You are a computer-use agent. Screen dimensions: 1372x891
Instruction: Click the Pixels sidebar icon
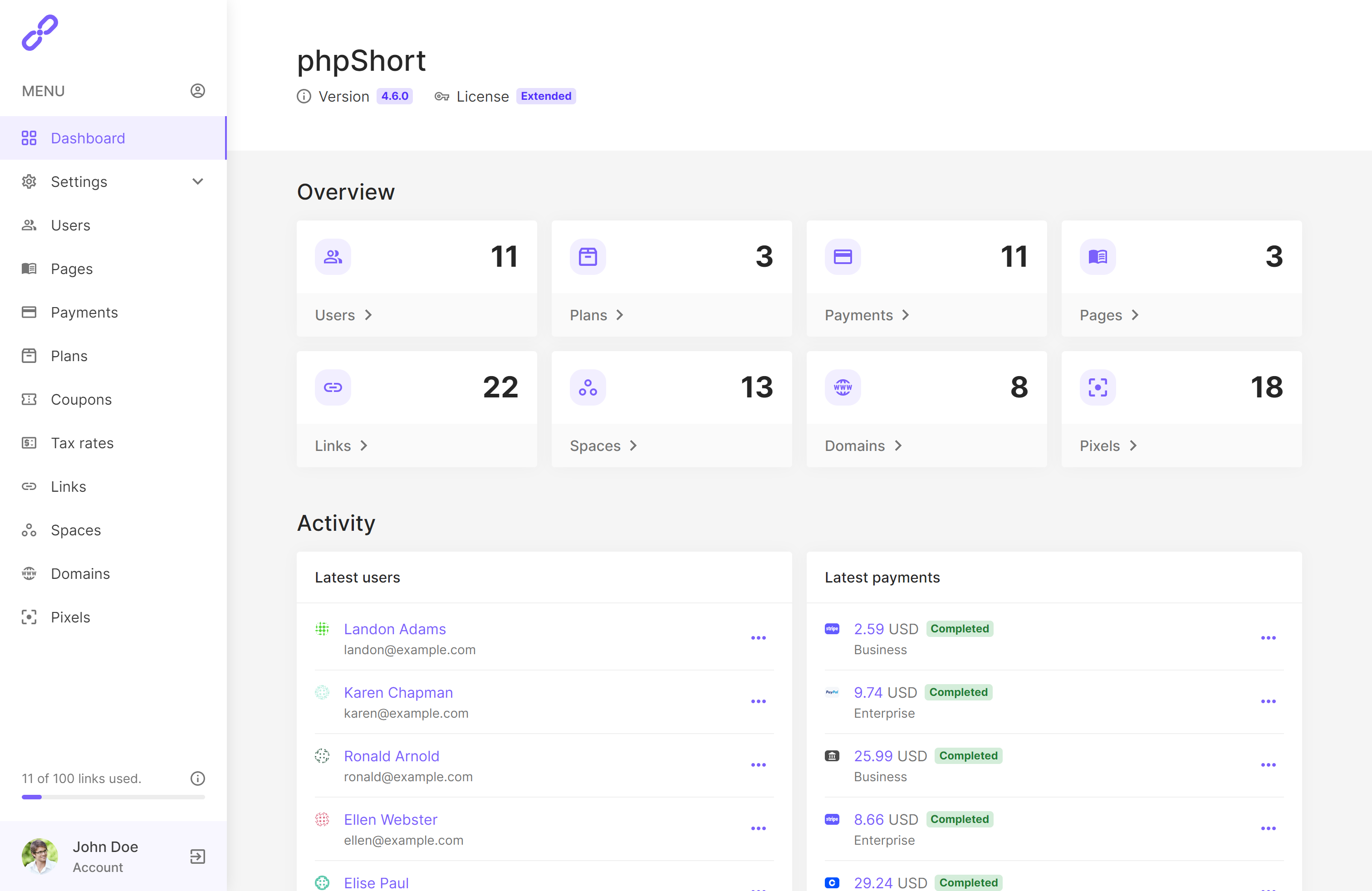[x=29, y=617]
